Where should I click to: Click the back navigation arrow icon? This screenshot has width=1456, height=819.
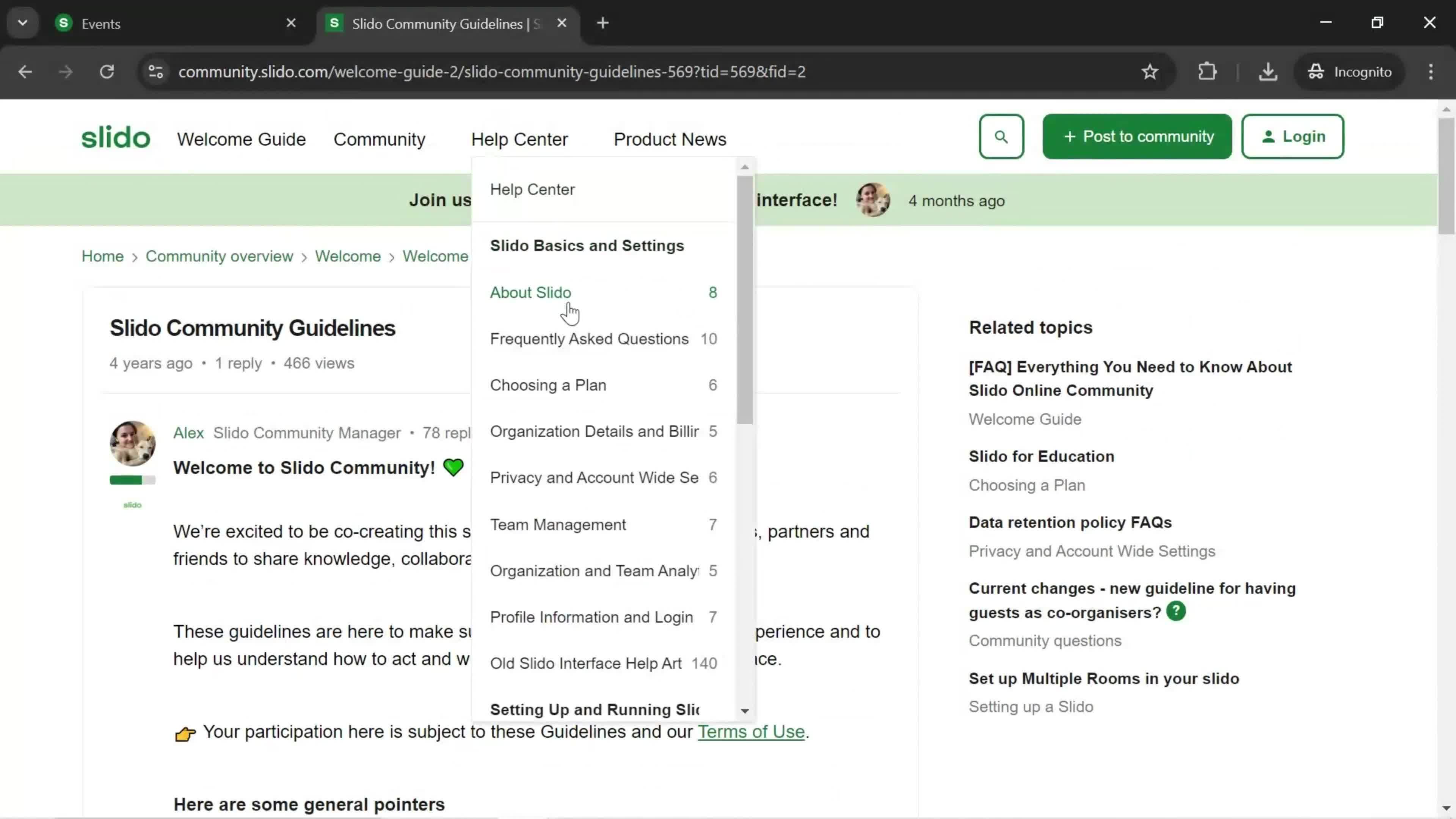(25, 71)
